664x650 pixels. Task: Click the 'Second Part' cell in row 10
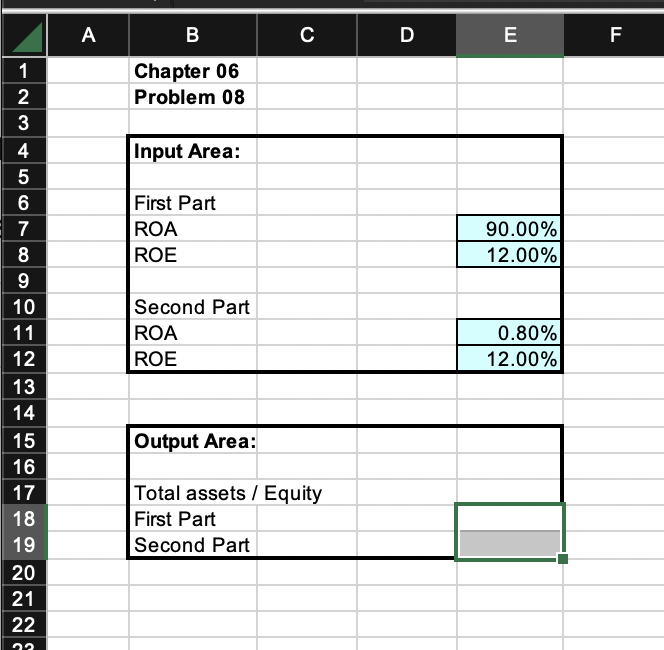pyautogui.click(x=193, y=307)
